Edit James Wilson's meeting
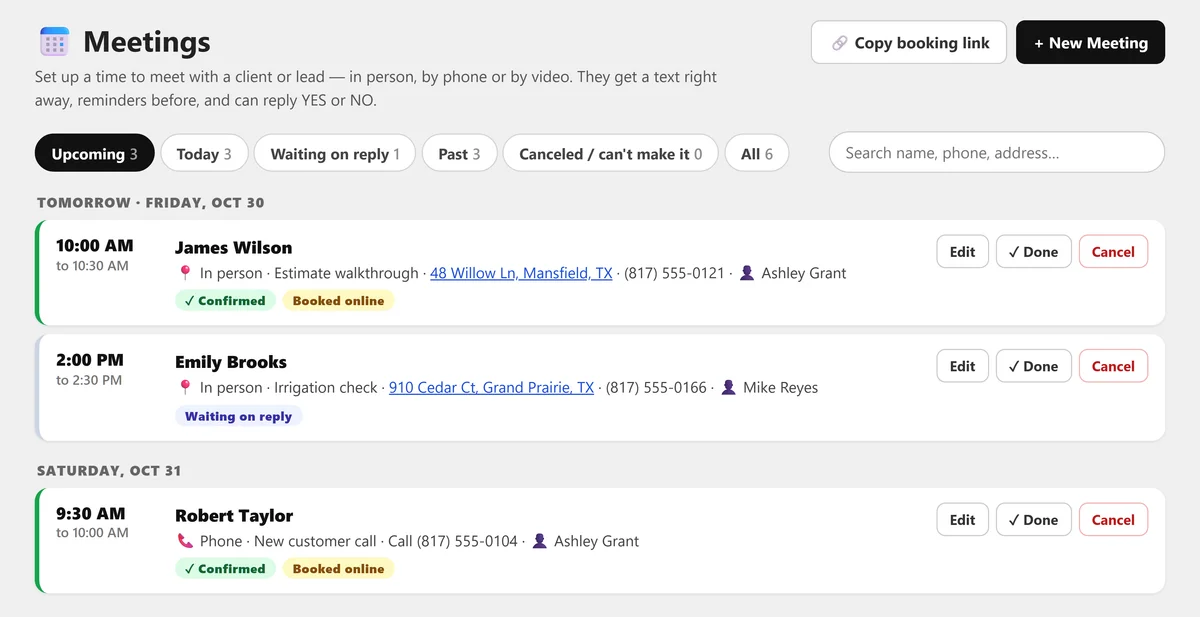Screen dimensions: 1200x617 pyautogui.click(x=962, y=252)
